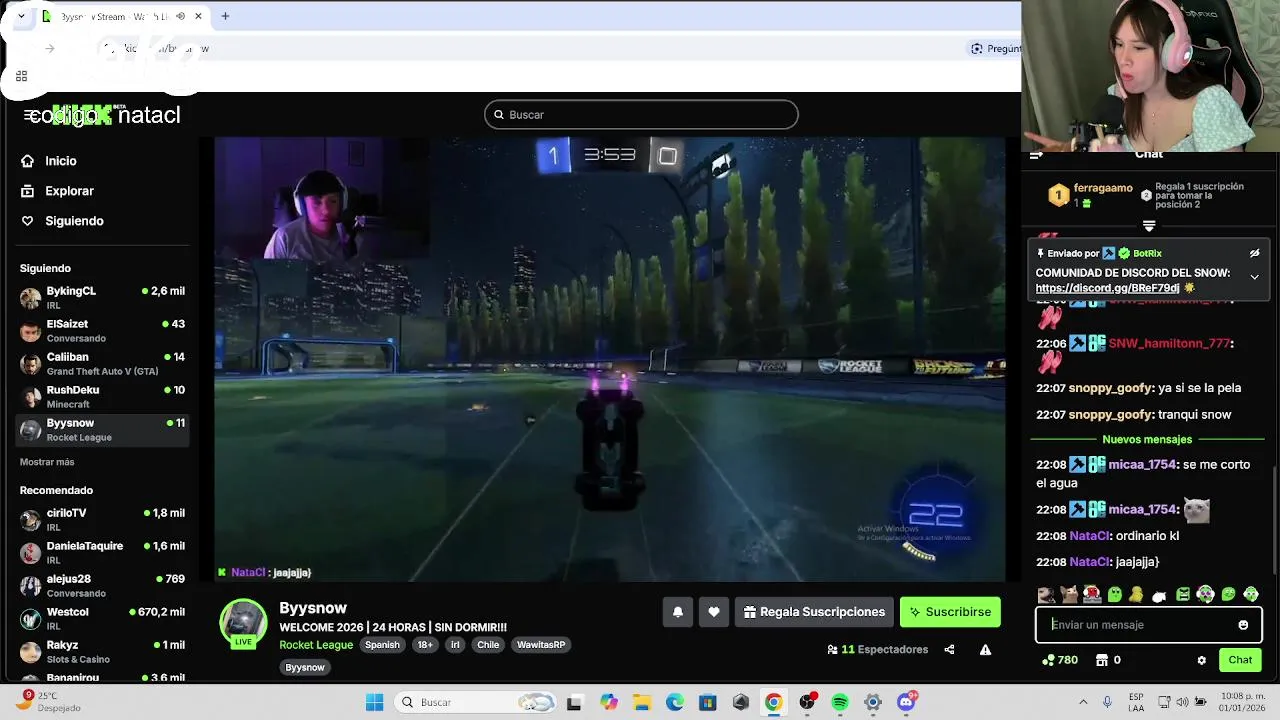Open browser tab list dropdown arrow
This screenshot has height=720, width=1280.
pos(21,16)
